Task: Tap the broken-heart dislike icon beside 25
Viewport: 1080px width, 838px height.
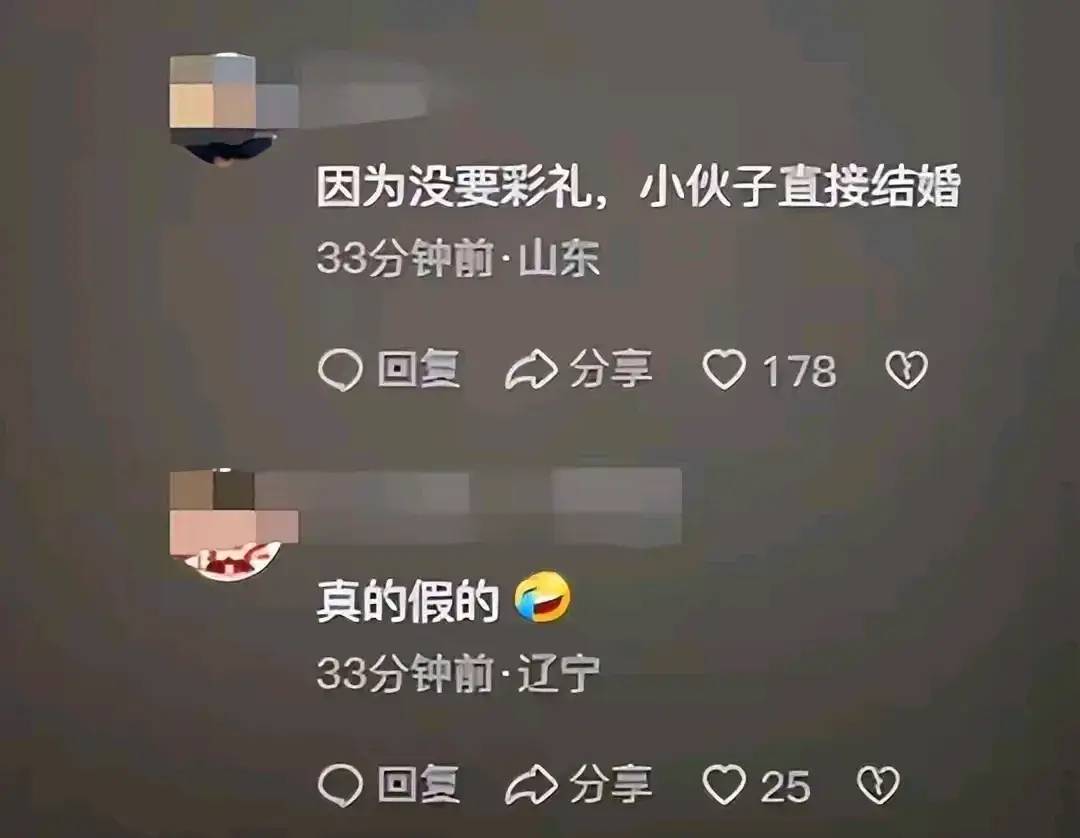Action: pyautogui.click(x=878, y=785)
